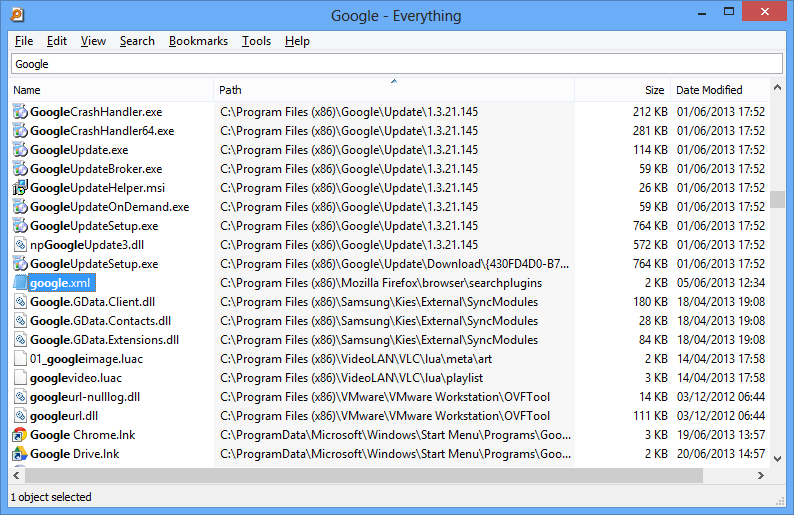Click the highlighted google.xml file name
The width and height of the screenshot is (794, 515).
click(x=60, y=283)
